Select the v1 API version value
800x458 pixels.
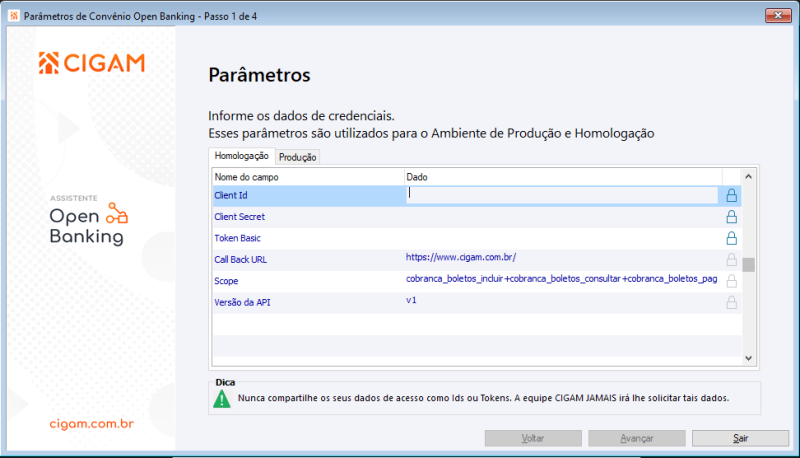click(x=411, y=300)
